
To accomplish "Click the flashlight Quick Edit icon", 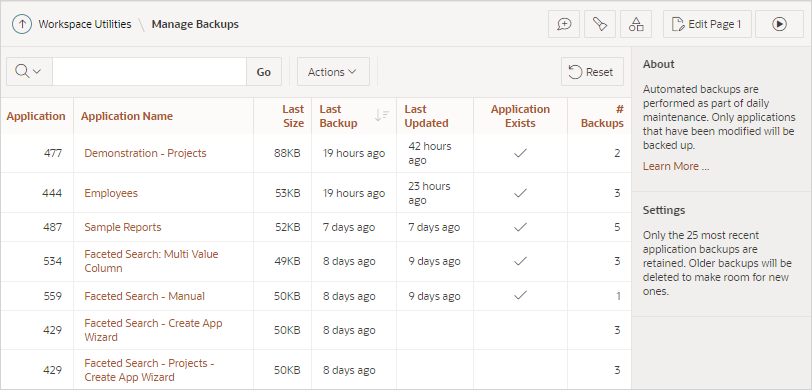I will tap(600, 24).
